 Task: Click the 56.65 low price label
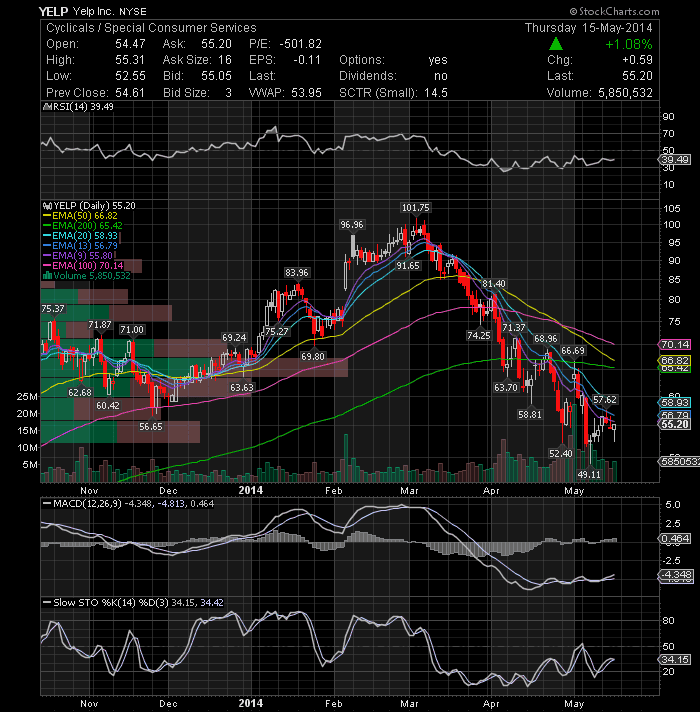pos(151,427)
